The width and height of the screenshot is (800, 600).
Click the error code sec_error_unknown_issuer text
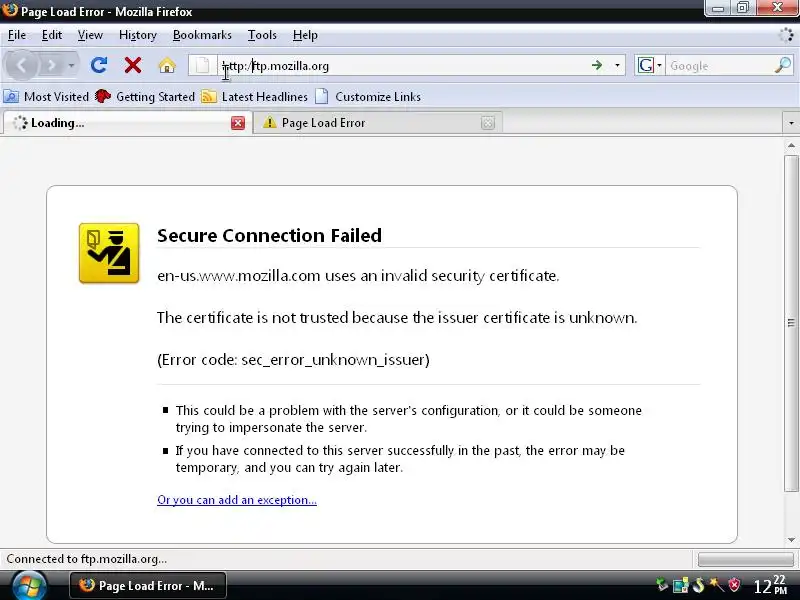click(x=293, y=360)
